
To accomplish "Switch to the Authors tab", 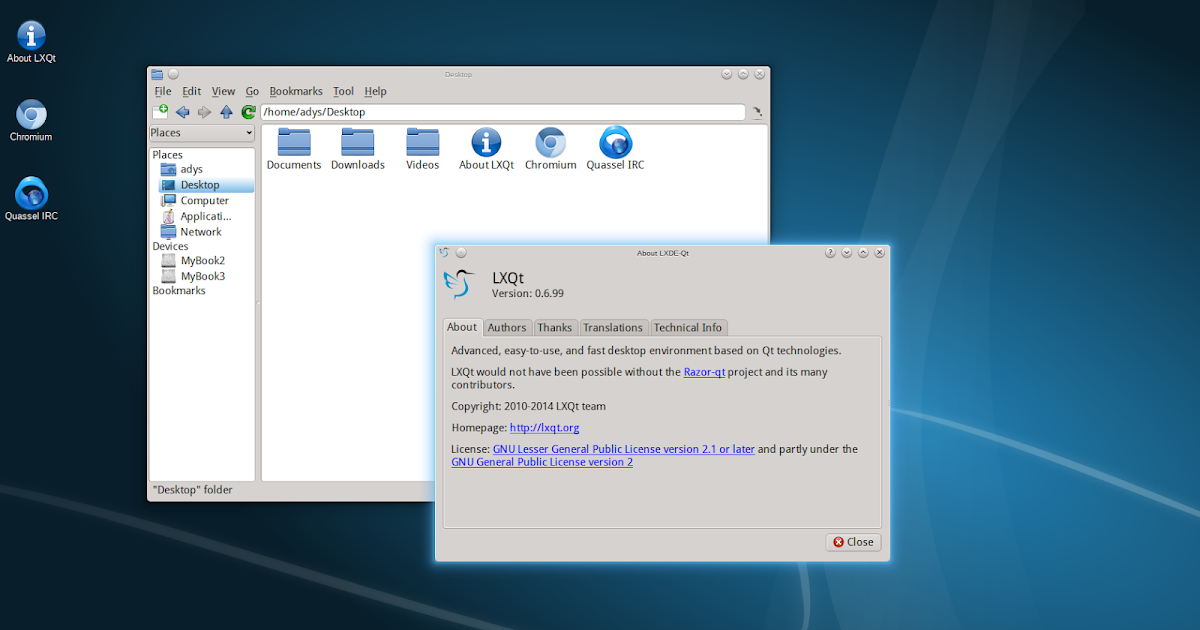I will pyautogui.click(x=507, y=328).
